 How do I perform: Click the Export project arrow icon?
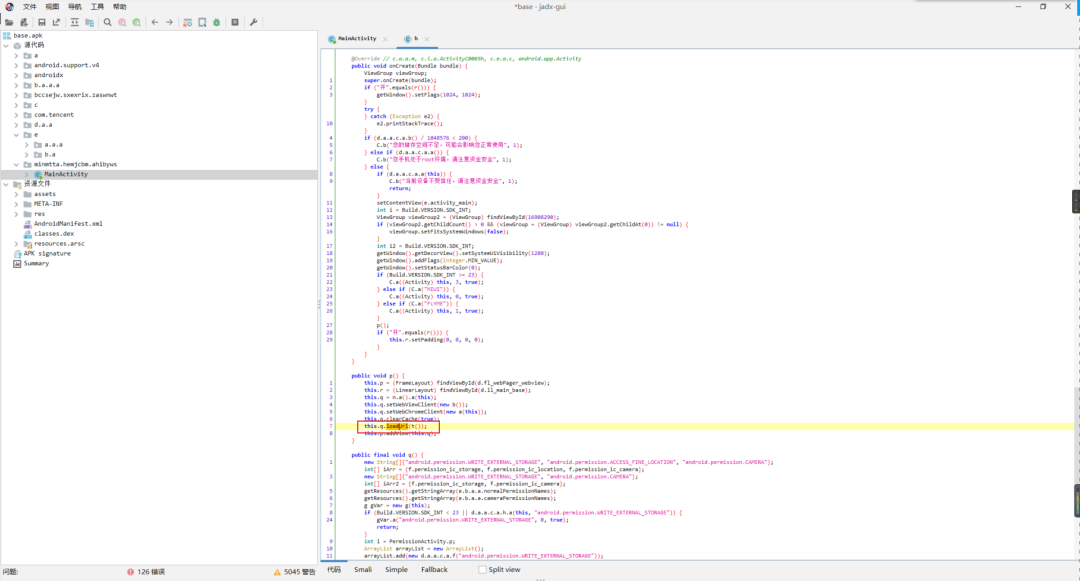click(56, 22)
